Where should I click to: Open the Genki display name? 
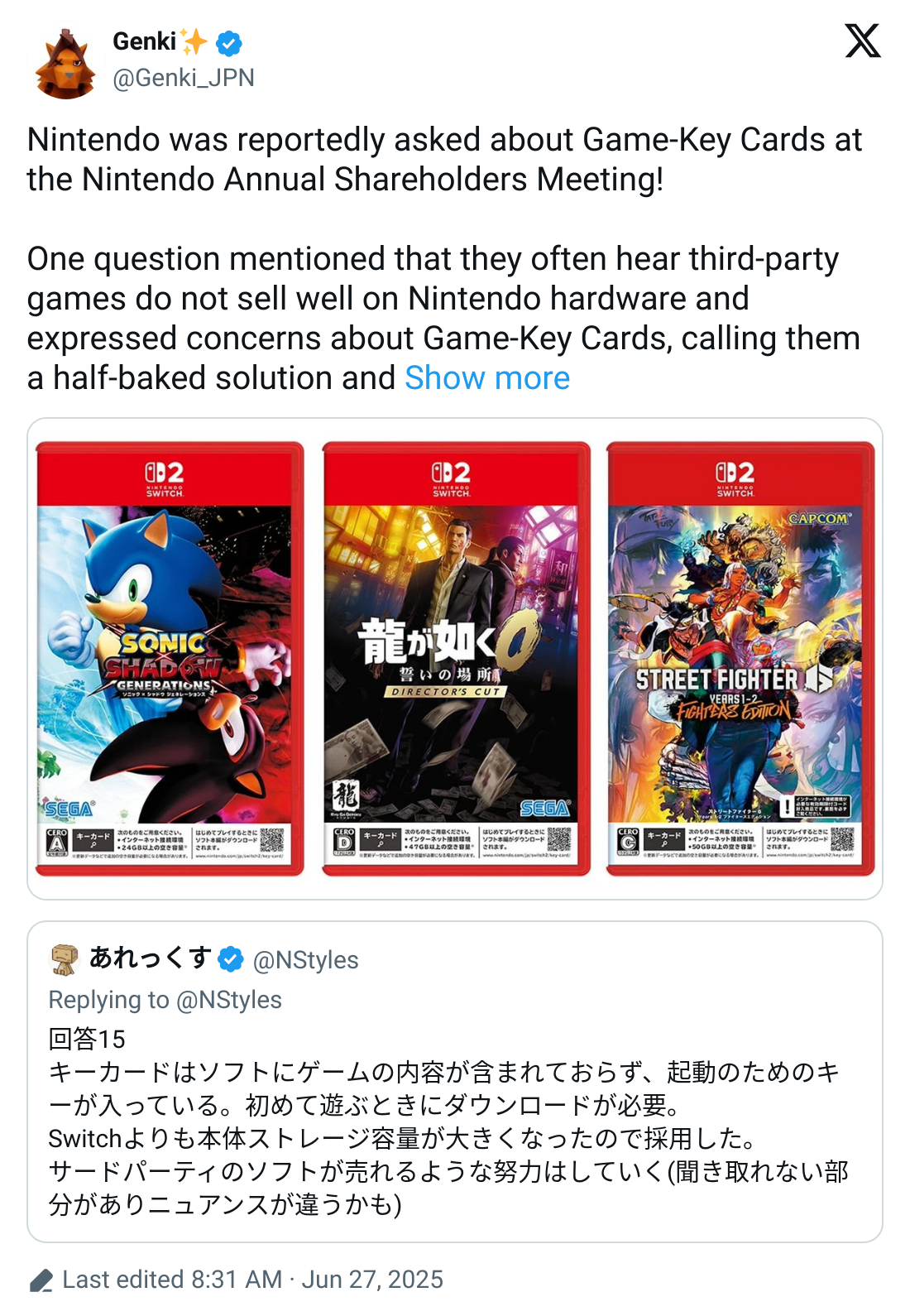145,41
